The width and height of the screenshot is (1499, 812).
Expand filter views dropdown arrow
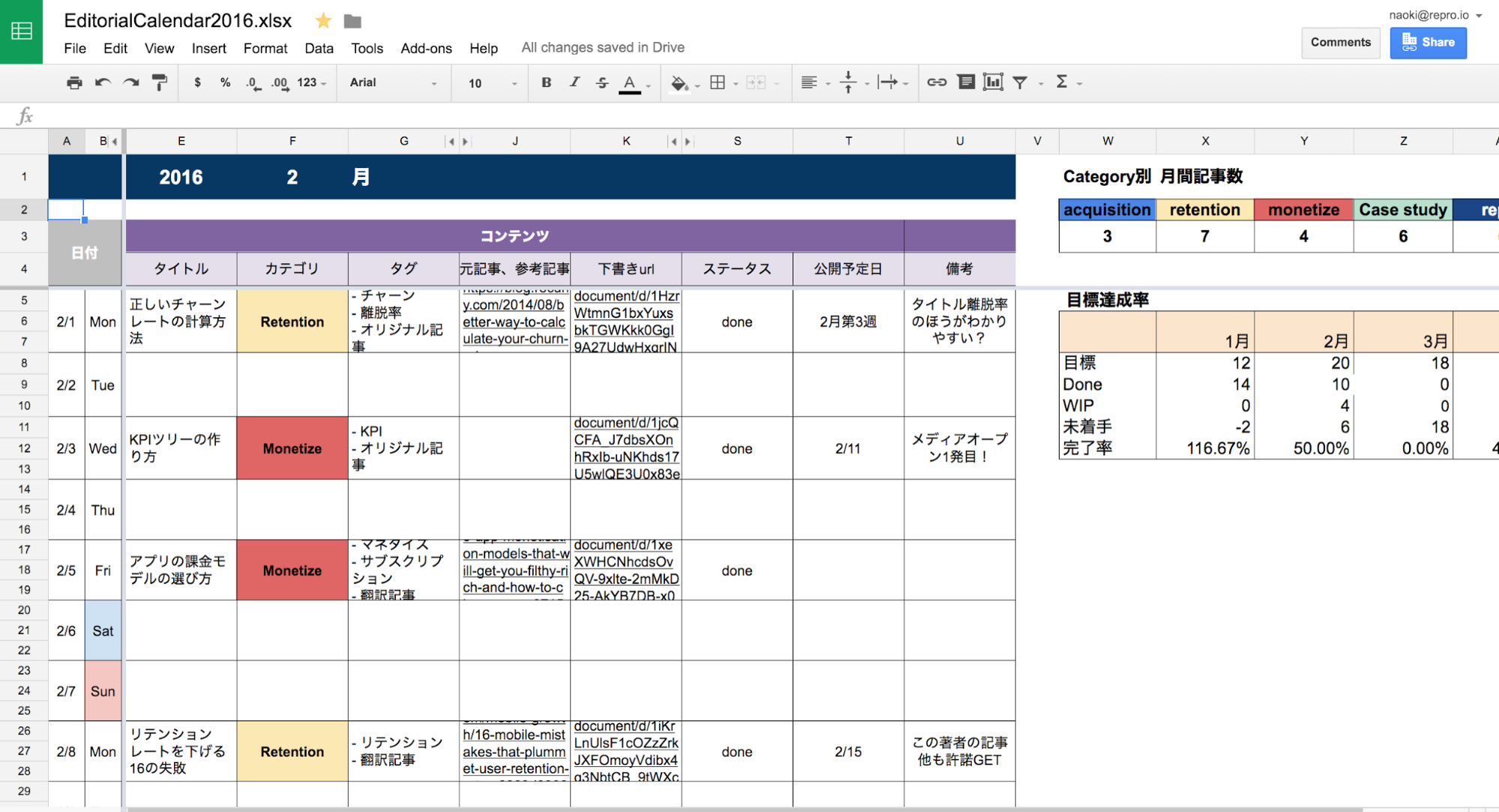coord(1041,84)
